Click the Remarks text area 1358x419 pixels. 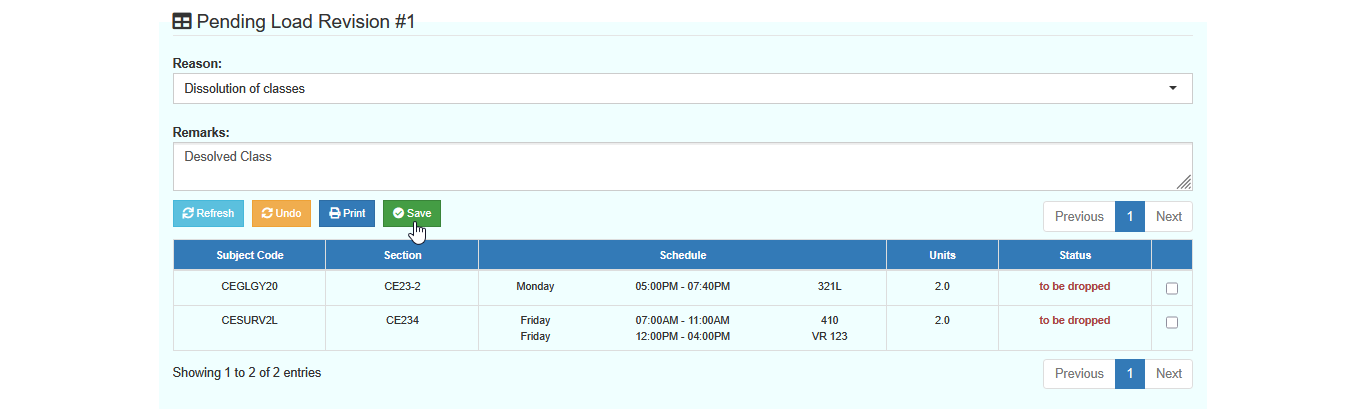point(682,166)
